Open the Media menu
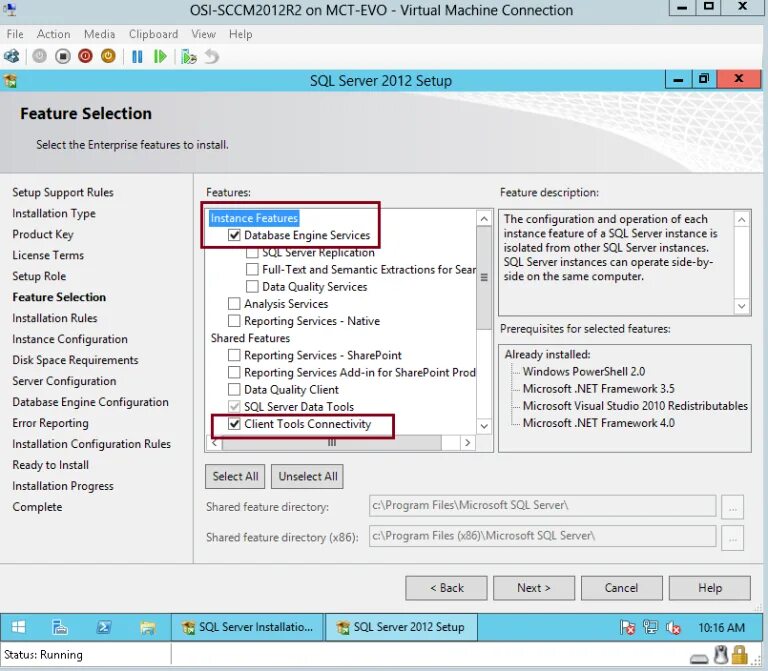The height and width of the screenshot is (671, 768). coord(99,34)
